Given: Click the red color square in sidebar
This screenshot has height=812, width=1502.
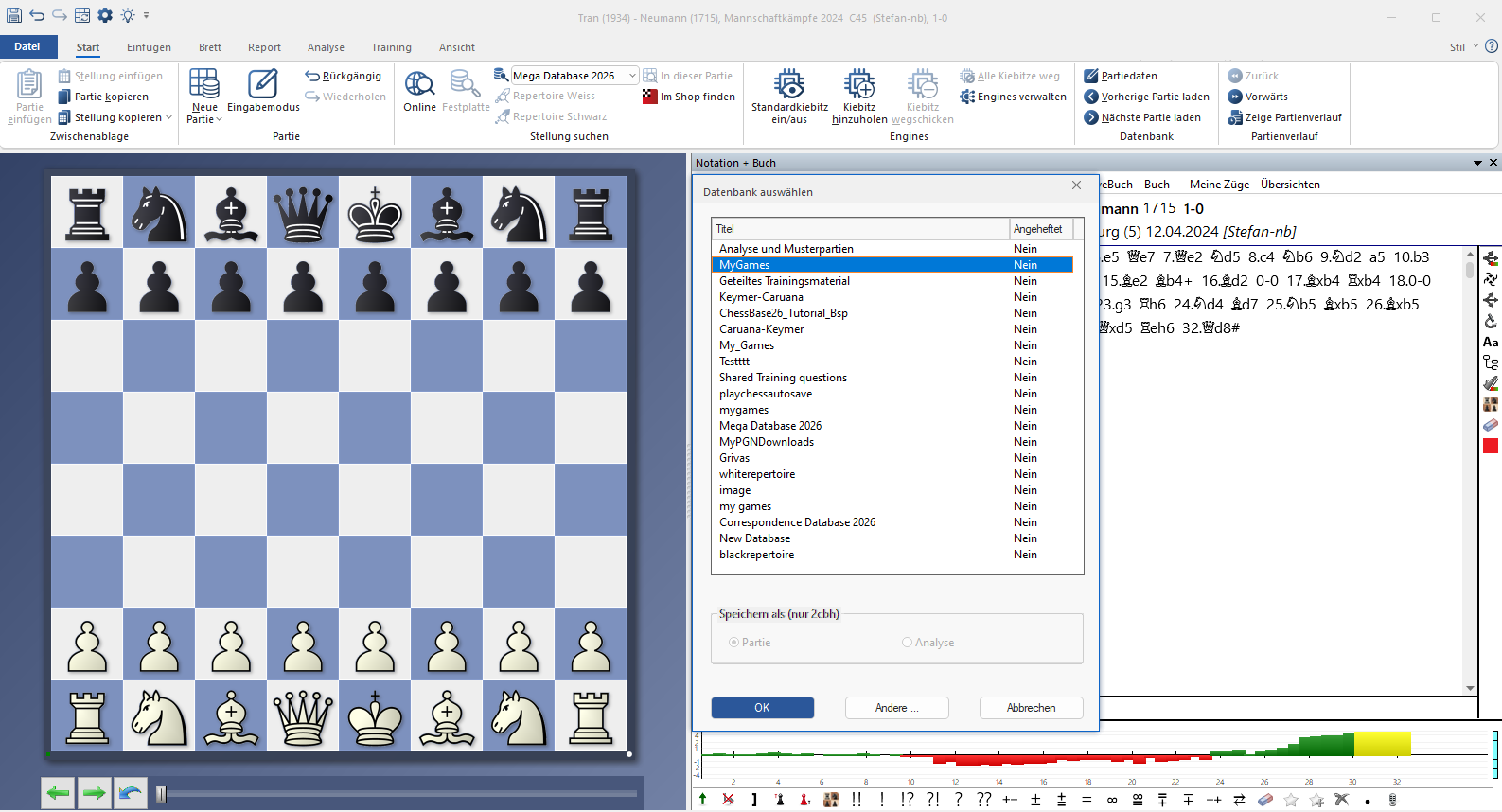Looking at the screenshot, I should click(1491, 446).
